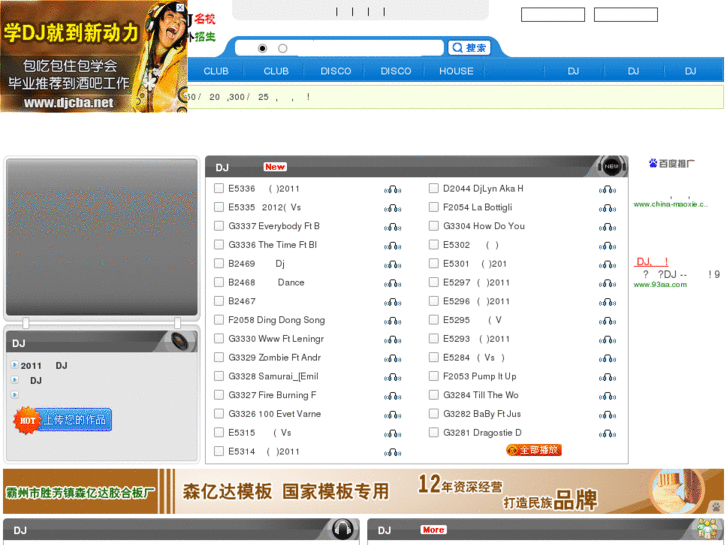Headphone icon beside F2054 La Bottigli
Viewport: 727px width, 545px height.
pyautogui.click(x=607, y=209)
